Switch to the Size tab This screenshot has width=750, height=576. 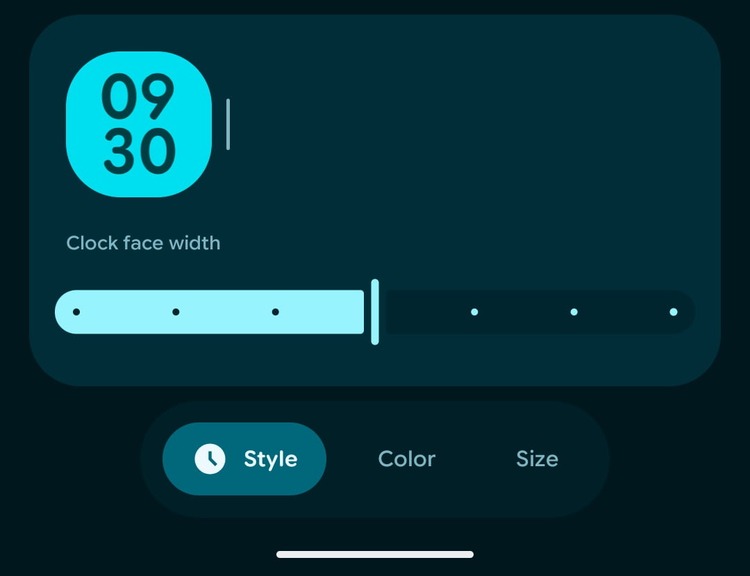pyautogui.click(x=537, y=459)
